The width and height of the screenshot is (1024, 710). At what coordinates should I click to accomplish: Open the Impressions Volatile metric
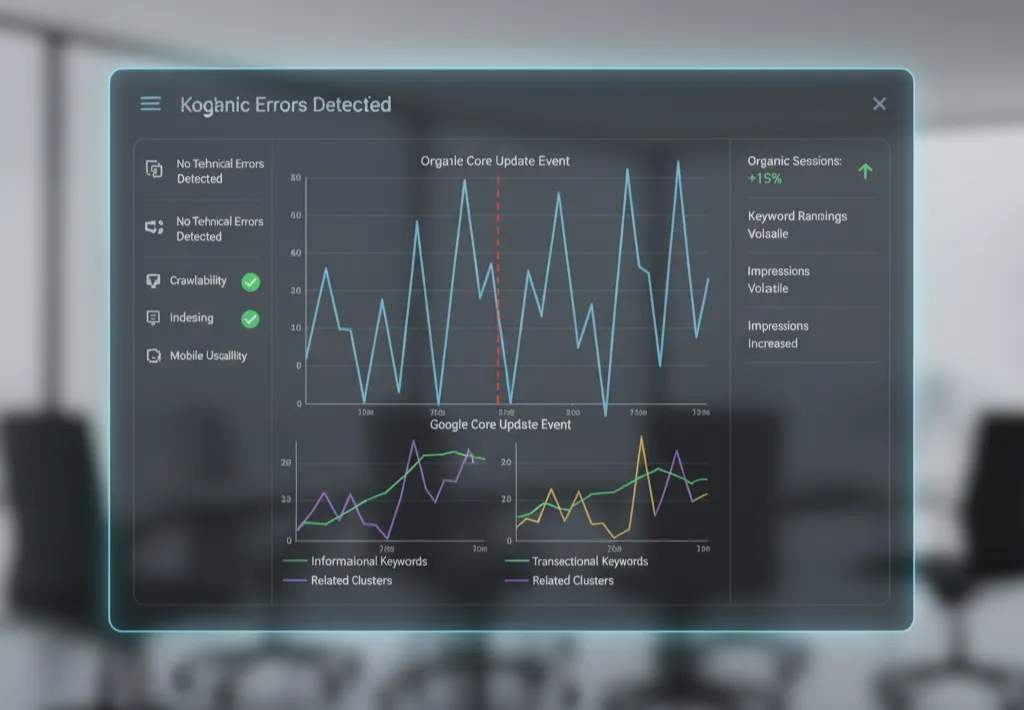(x=778, y=280)
